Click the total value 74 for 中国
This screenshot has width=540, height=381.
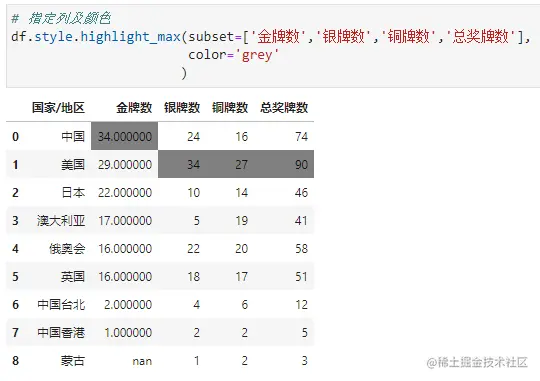(x=301, y=136)
